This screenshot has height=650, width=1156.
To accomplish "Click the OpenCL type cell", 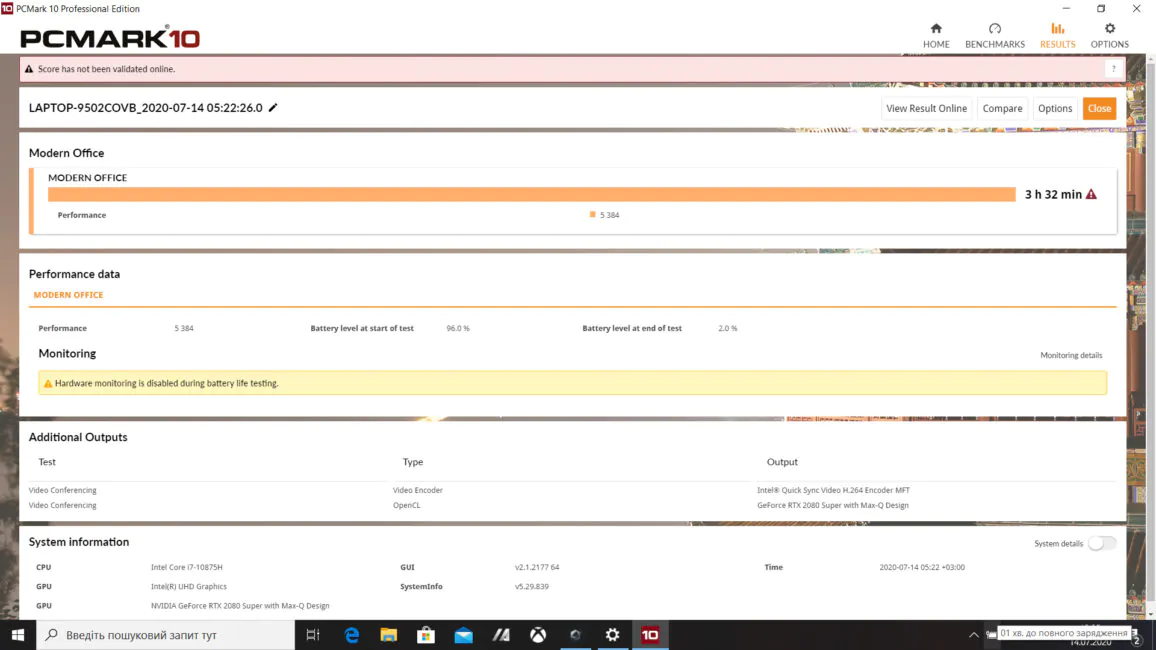I will coord(406,506).
